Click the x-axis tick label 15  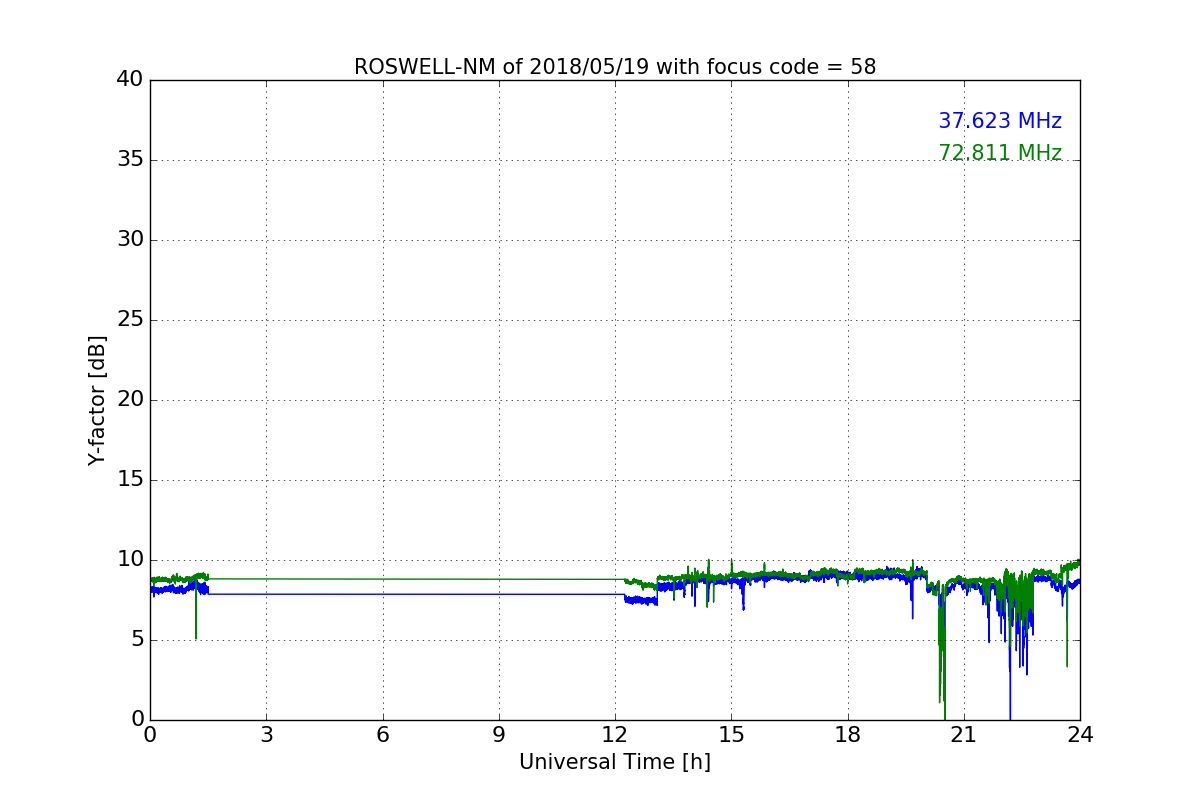731,735
